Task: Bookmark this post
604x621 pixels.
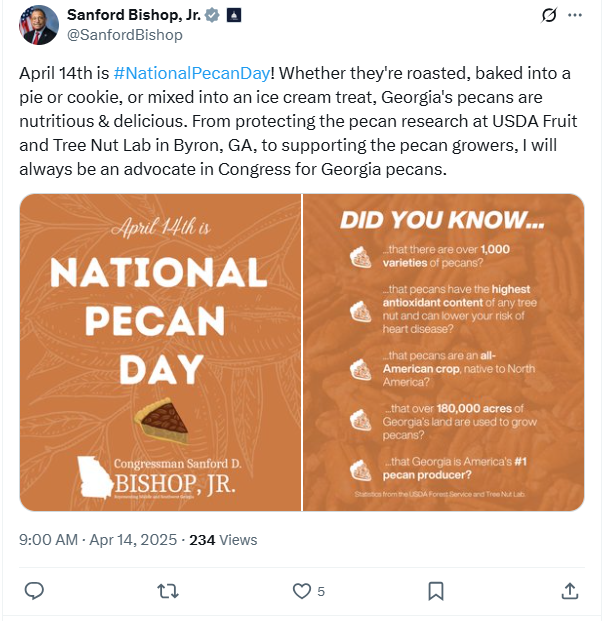Action: (x=436, y=591)
